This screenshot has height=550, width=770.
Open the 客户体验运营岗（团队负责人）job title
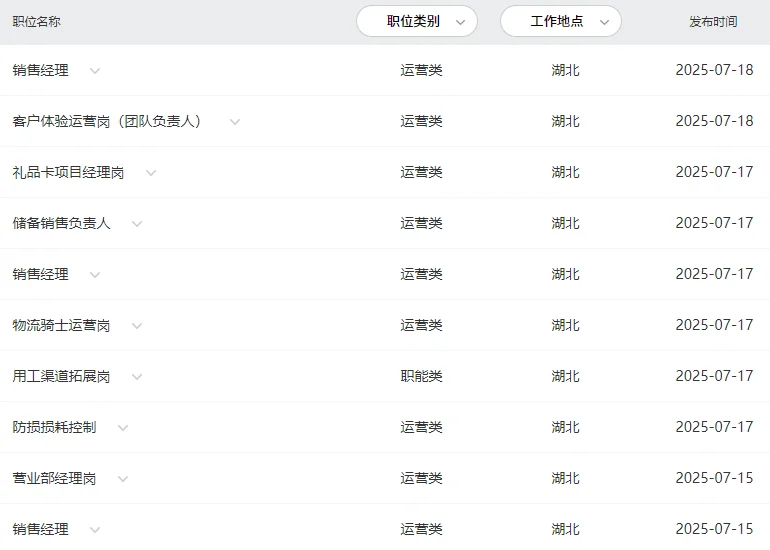pos(107,121)
